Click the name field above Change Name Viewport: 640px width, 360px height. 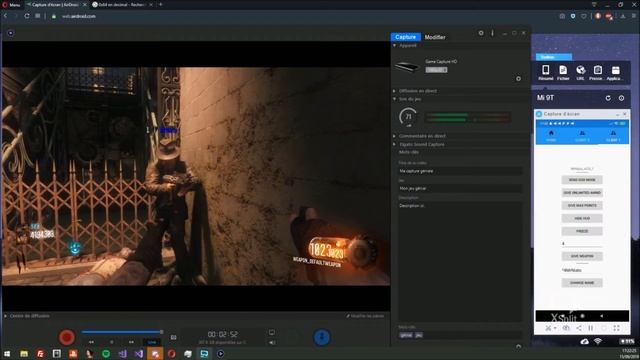pos(582,270)
